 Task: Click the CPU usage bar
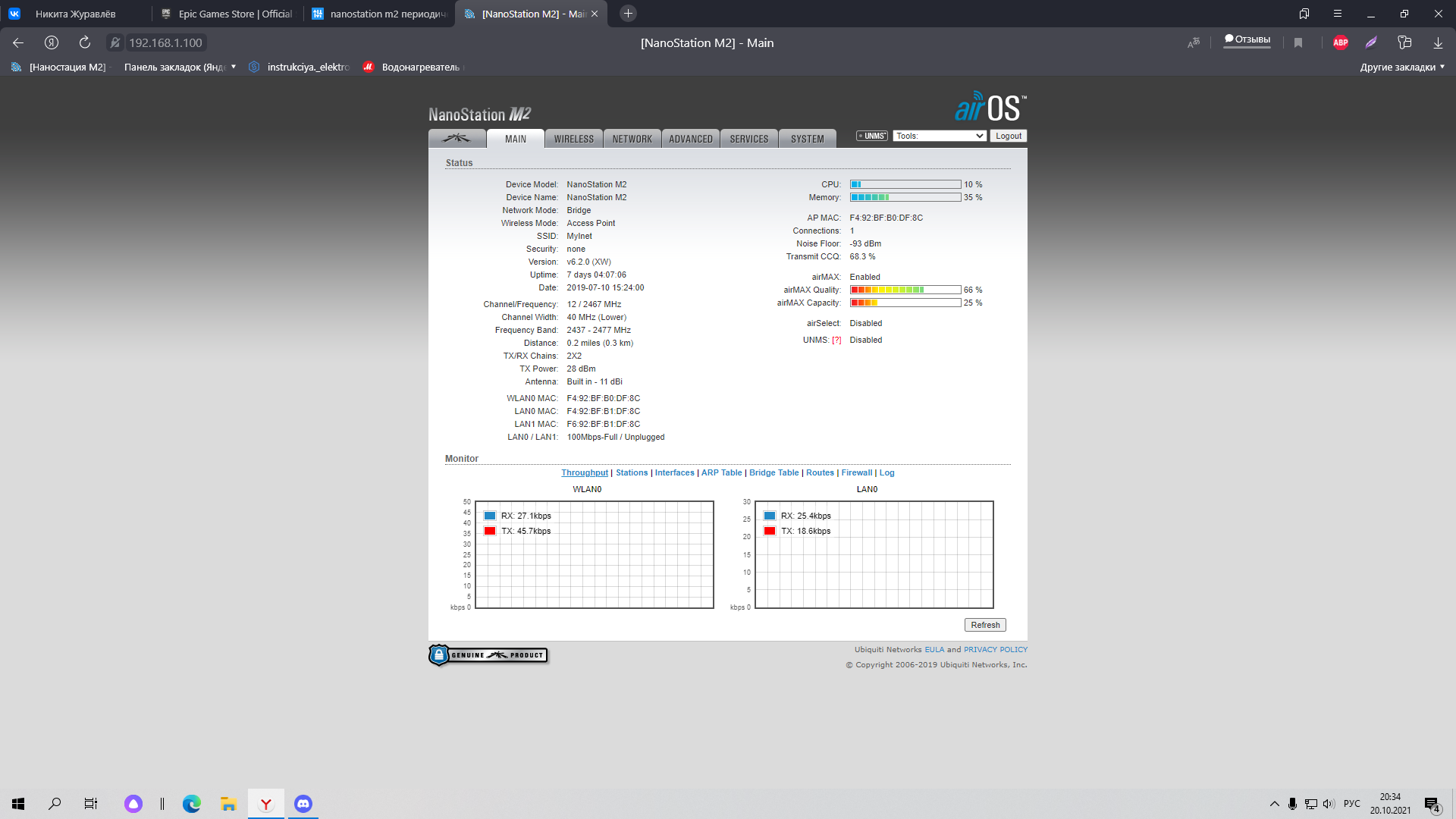click(905, 184)
